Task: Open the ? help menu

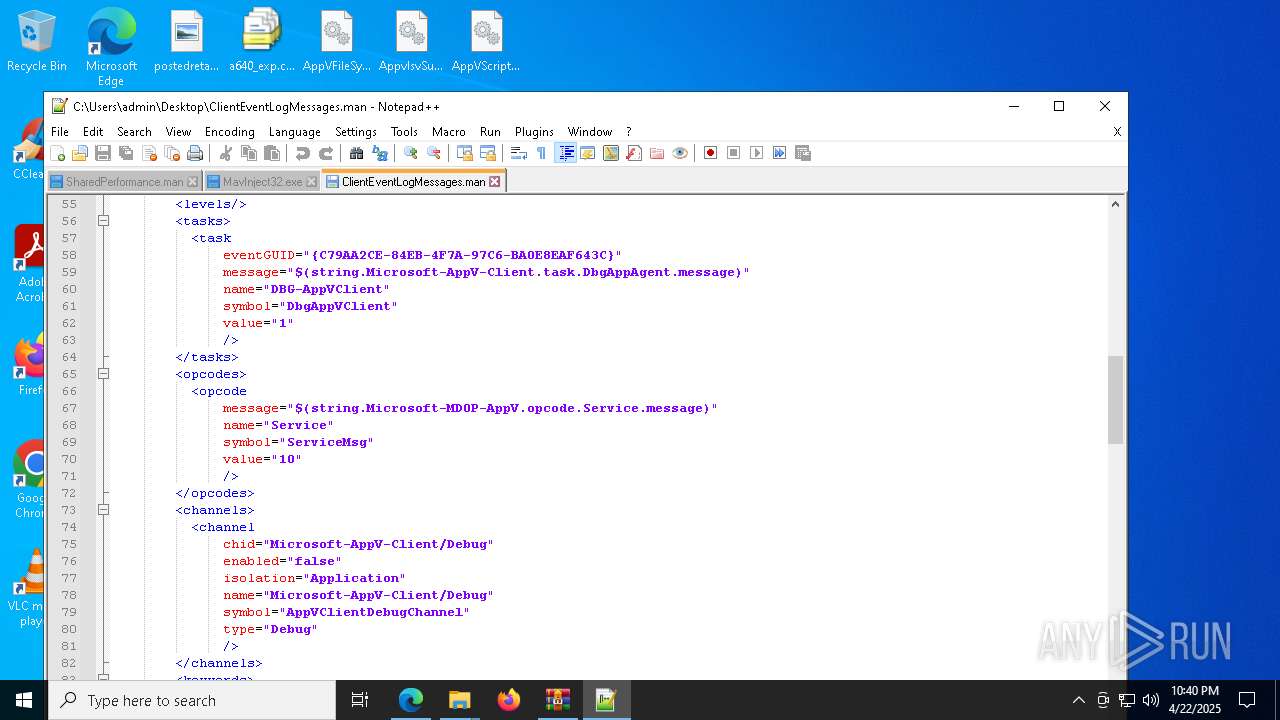Action: [x=629, y=131]
